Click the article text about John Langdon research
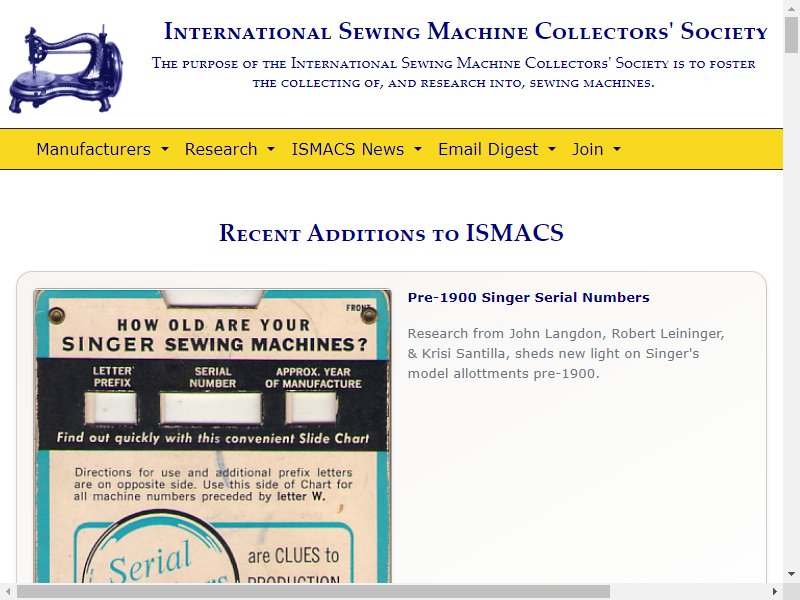The image size is (800, 600). (566, 353)
